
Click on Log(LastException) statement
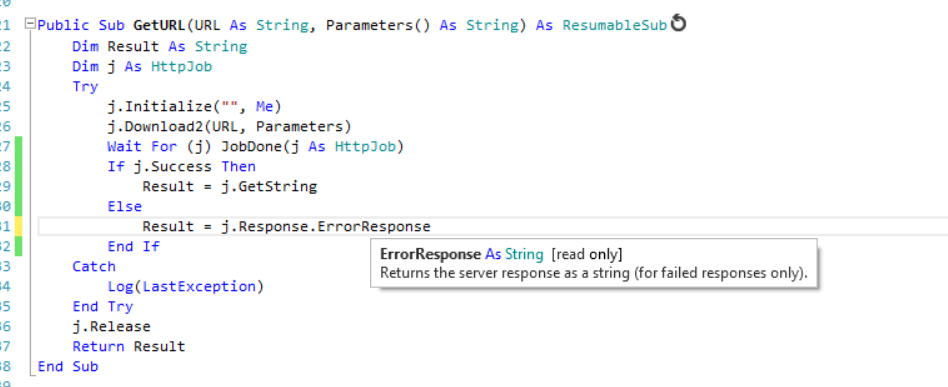click(x=186, y=287)
